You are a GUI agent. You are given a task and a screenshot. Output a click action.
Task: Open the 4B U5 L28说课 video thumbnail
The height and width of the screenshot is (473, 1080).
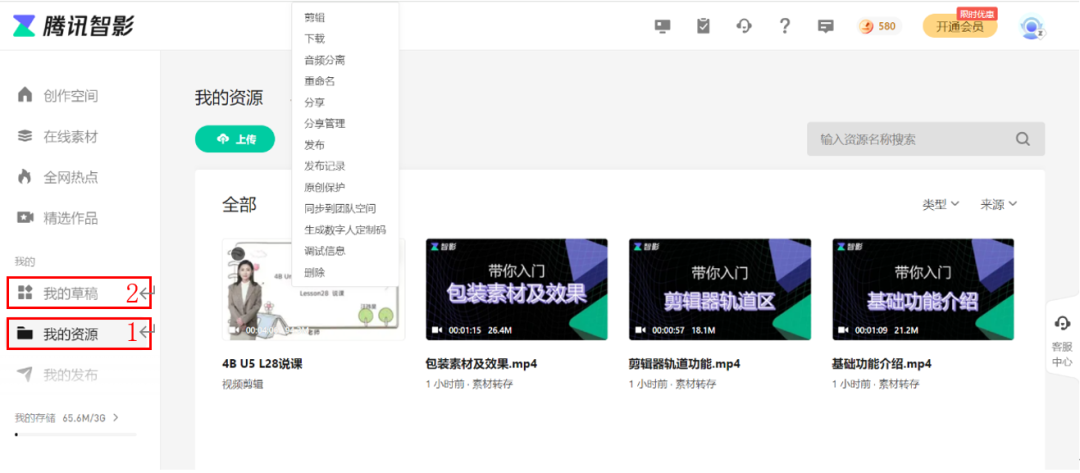tap(313, 289)
